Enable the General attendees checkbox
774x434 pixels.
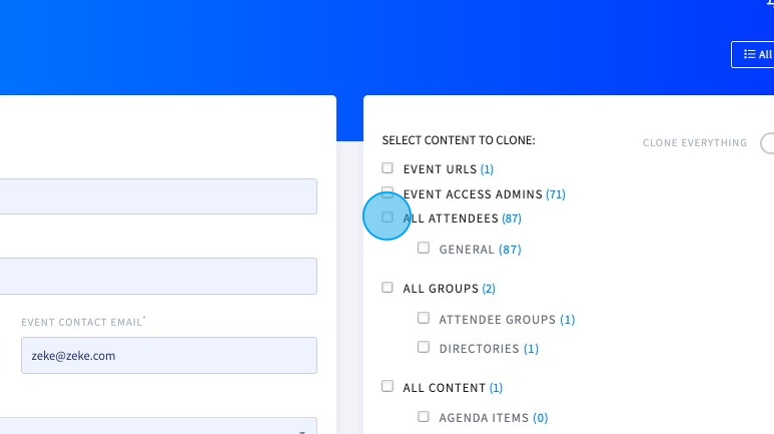[424, 248]
